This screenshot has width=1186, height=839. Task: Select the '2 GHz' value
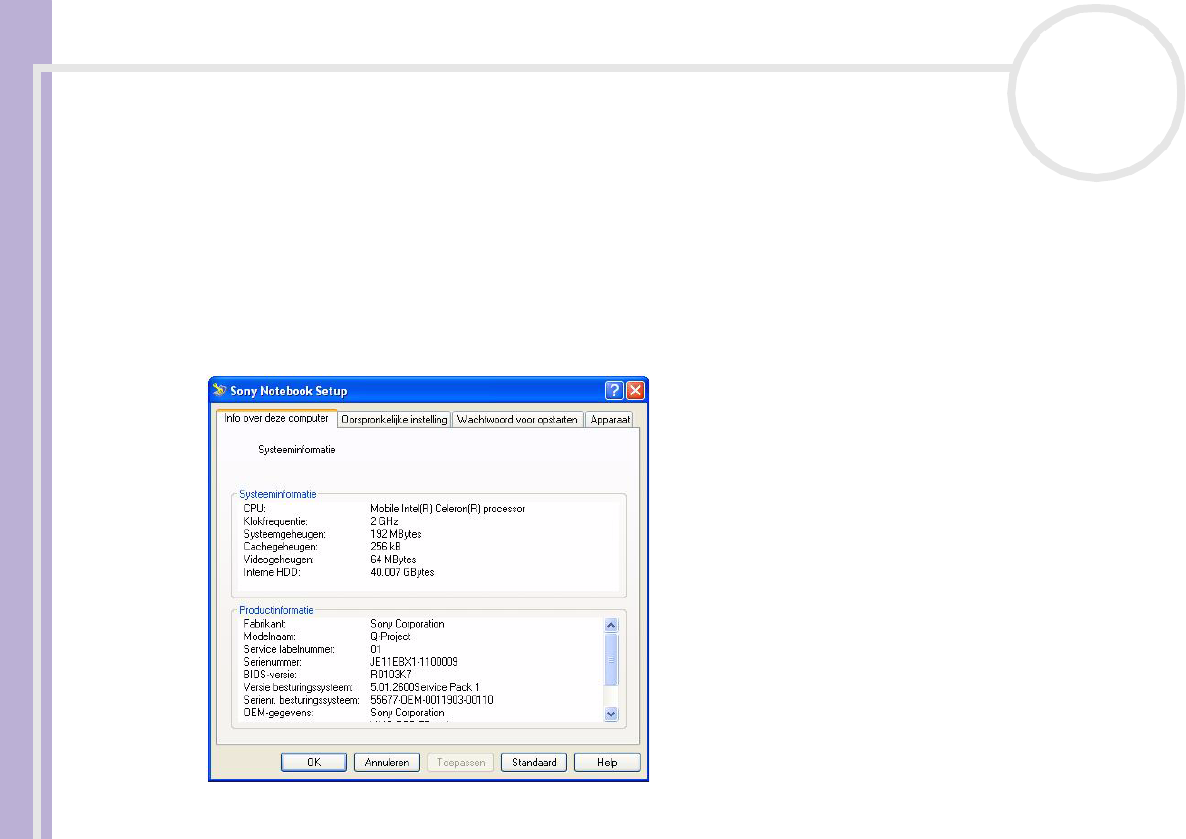click(384, 521)
